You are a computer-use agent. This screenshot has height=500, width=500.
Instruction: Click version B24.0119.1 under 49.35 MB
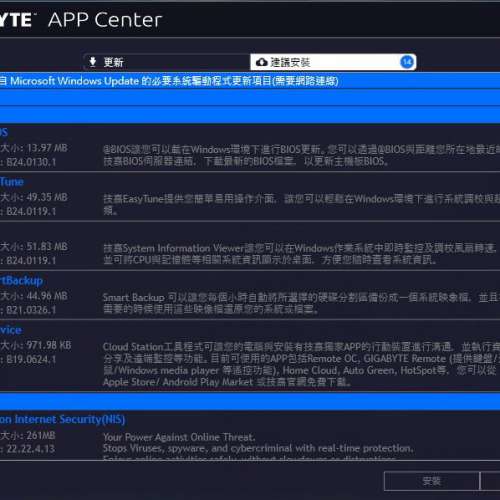pyautogui.click(x=31, y=212)
